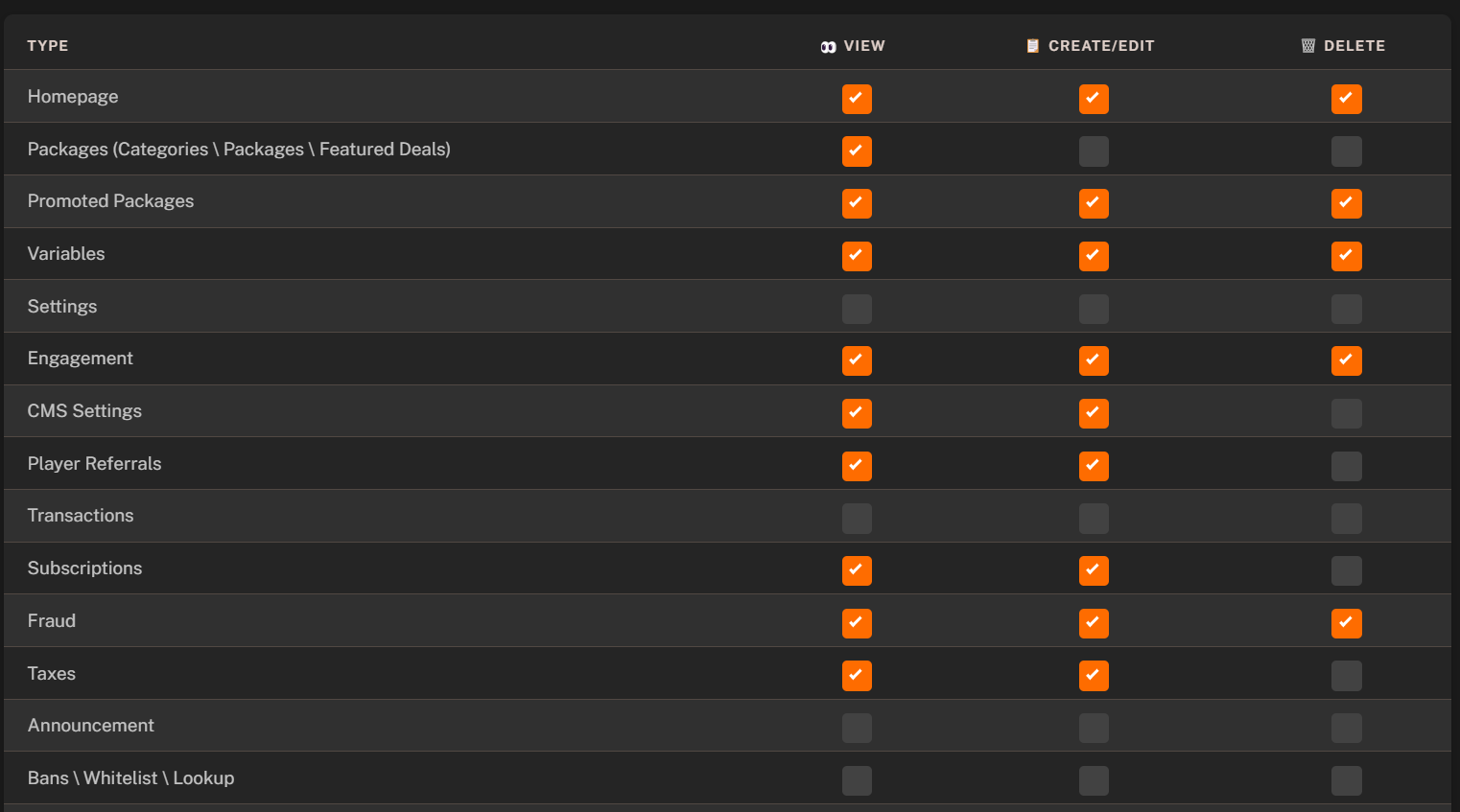Enable Delete permission for Settings row

(x=1347, y=309)
